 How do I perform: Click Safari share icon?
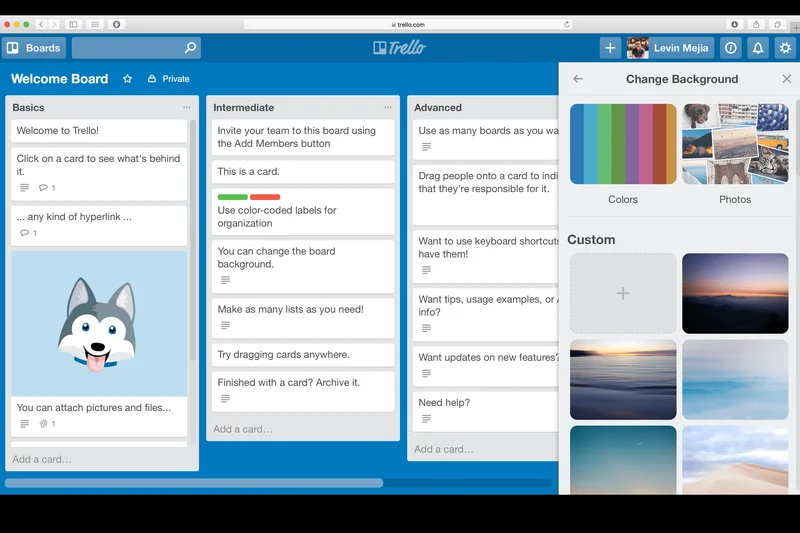[756, 24]
